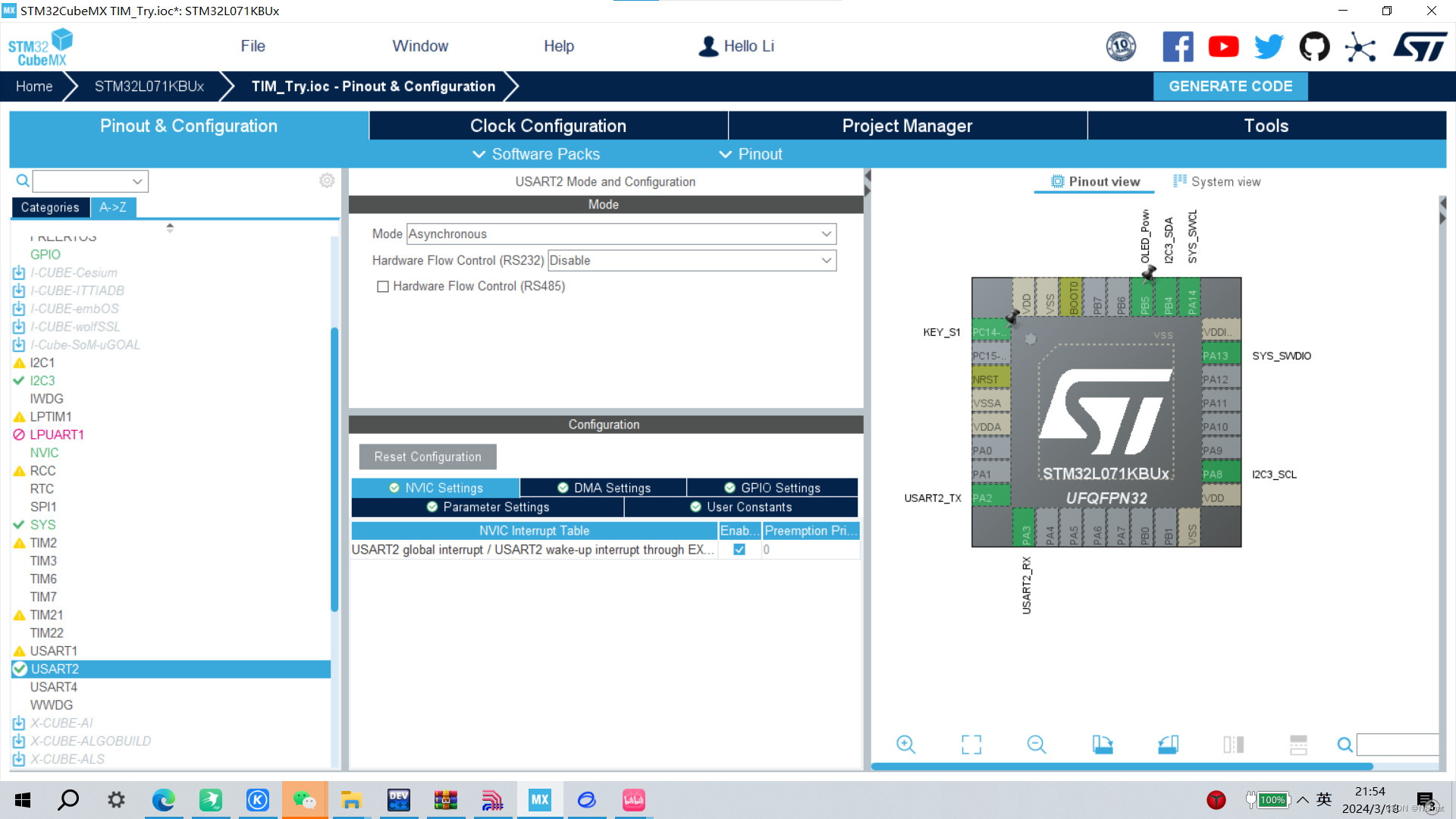Open the Mode Asynchronous dropdown
Screen dimensions: 1456x819
point(622,234)
